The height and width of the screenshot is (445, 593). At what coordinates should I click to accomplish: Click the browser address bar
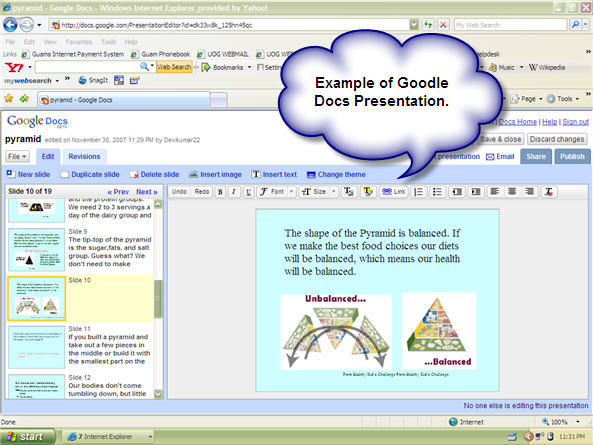tap(230, 25)
